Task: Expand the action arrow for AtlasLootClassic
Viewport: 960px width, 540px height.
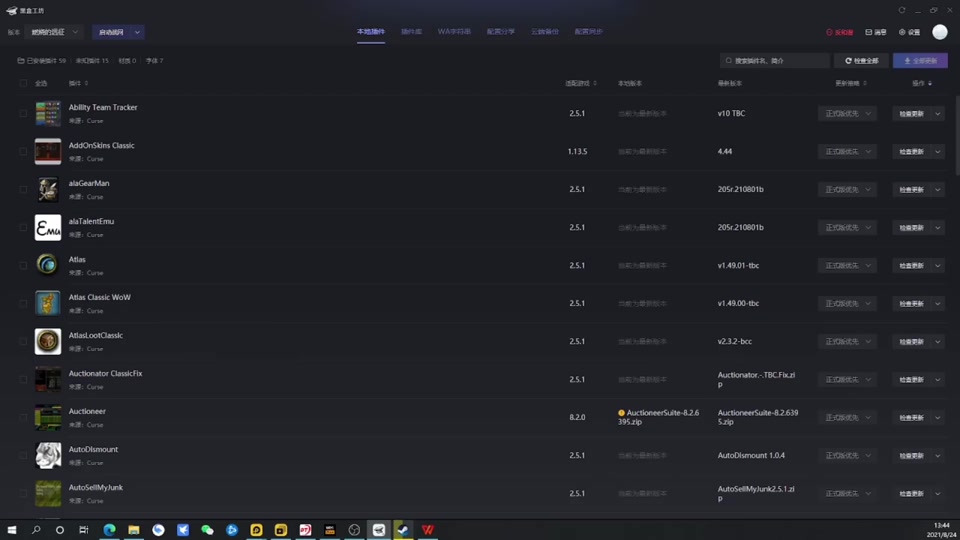Action: tap(938, 341)
